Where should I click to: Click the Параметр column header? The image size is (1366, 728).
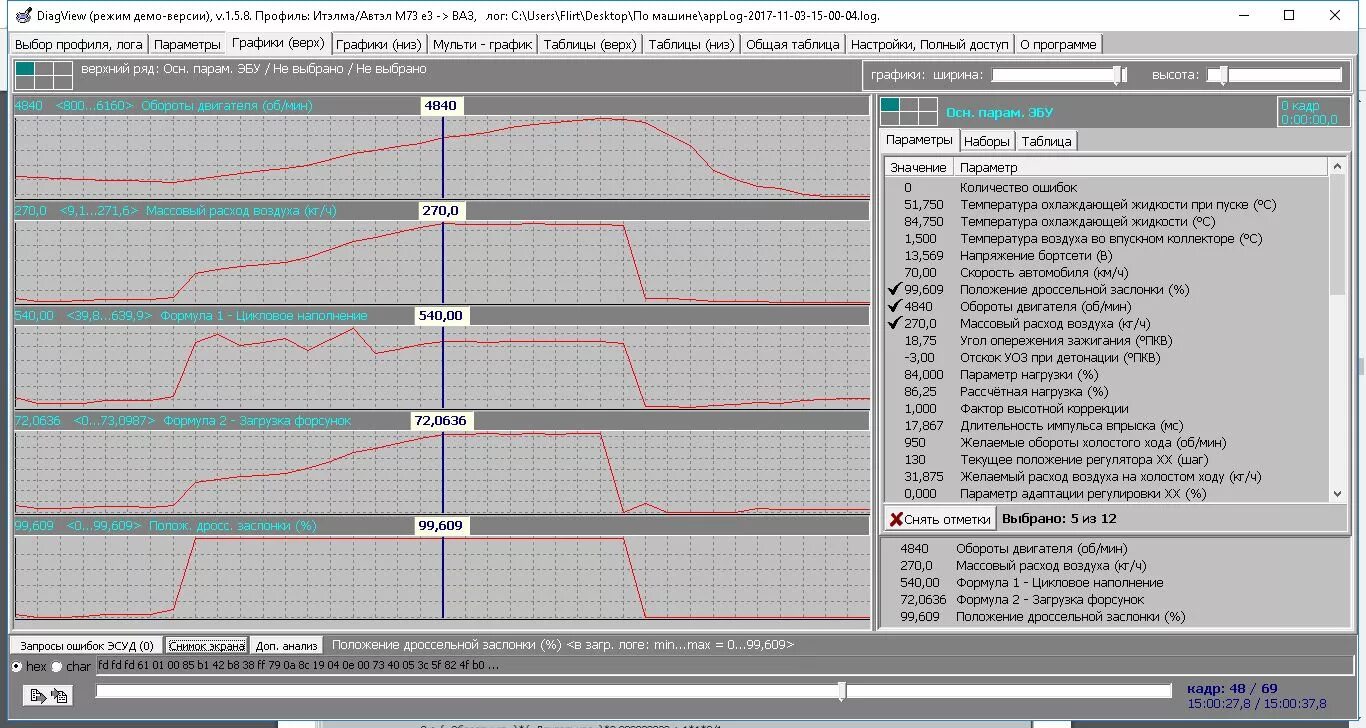point(1141,167)
